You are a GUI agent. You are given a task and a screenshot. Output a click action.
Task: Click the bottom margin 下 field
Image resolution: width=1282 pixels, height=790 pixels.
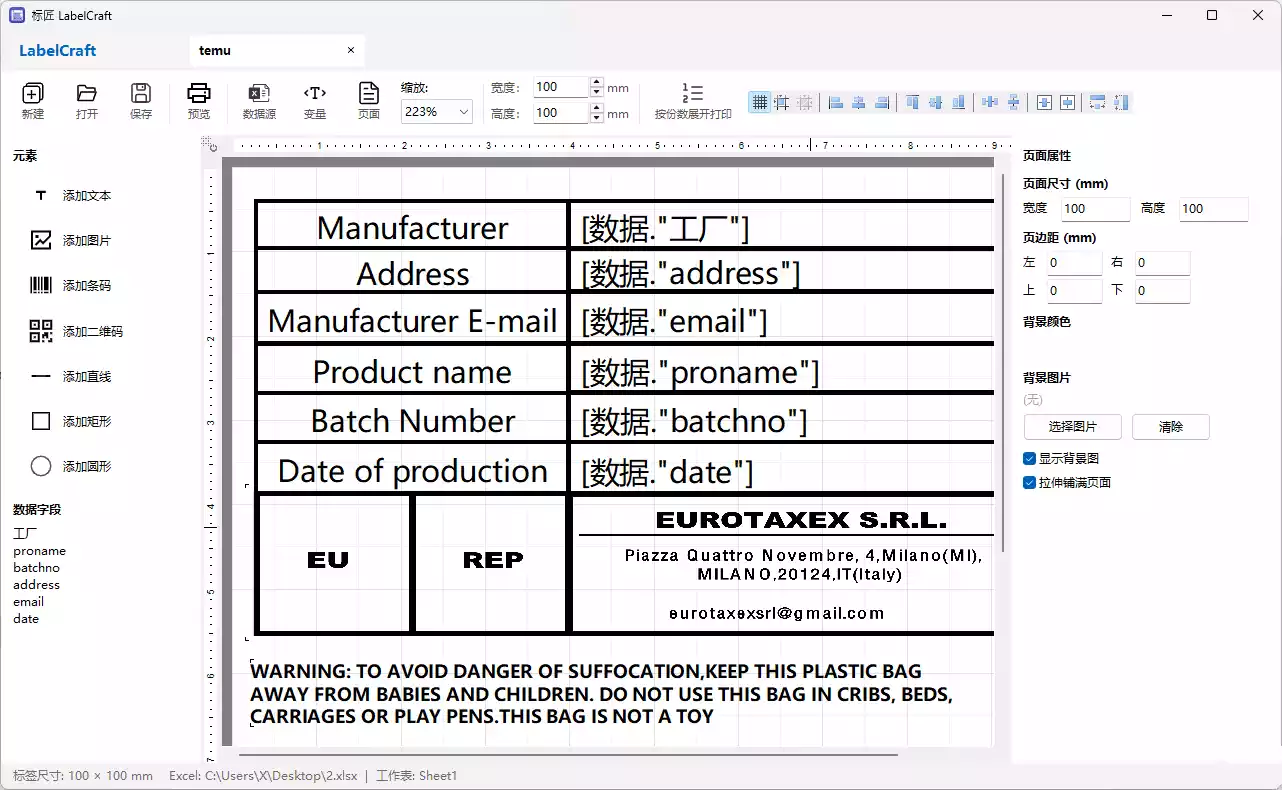click(x=1163, y=291)
